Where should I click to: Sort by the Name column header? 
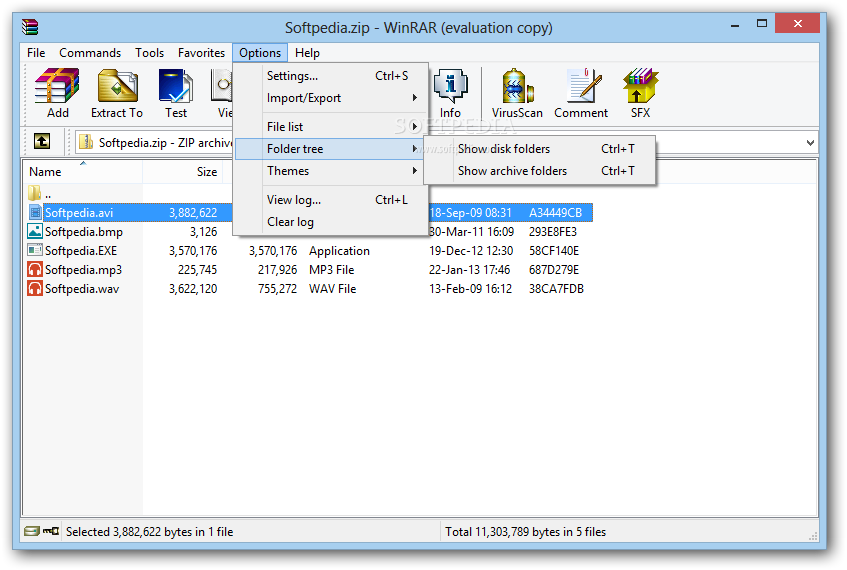[x=83, y=171]
